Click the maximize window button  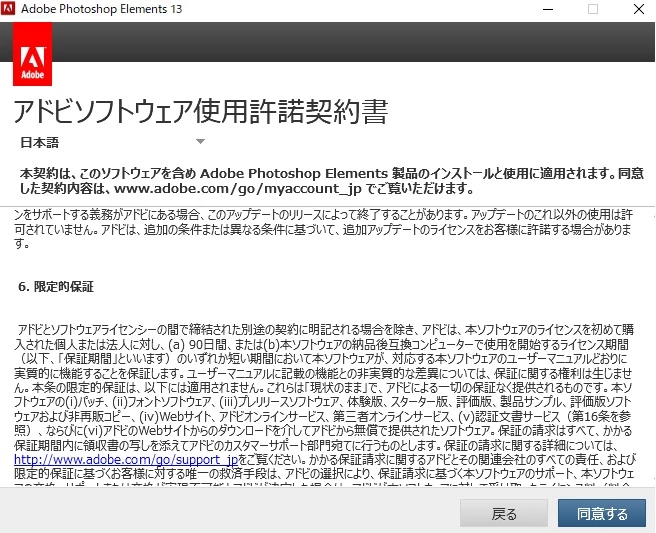[x=593, y=9]
